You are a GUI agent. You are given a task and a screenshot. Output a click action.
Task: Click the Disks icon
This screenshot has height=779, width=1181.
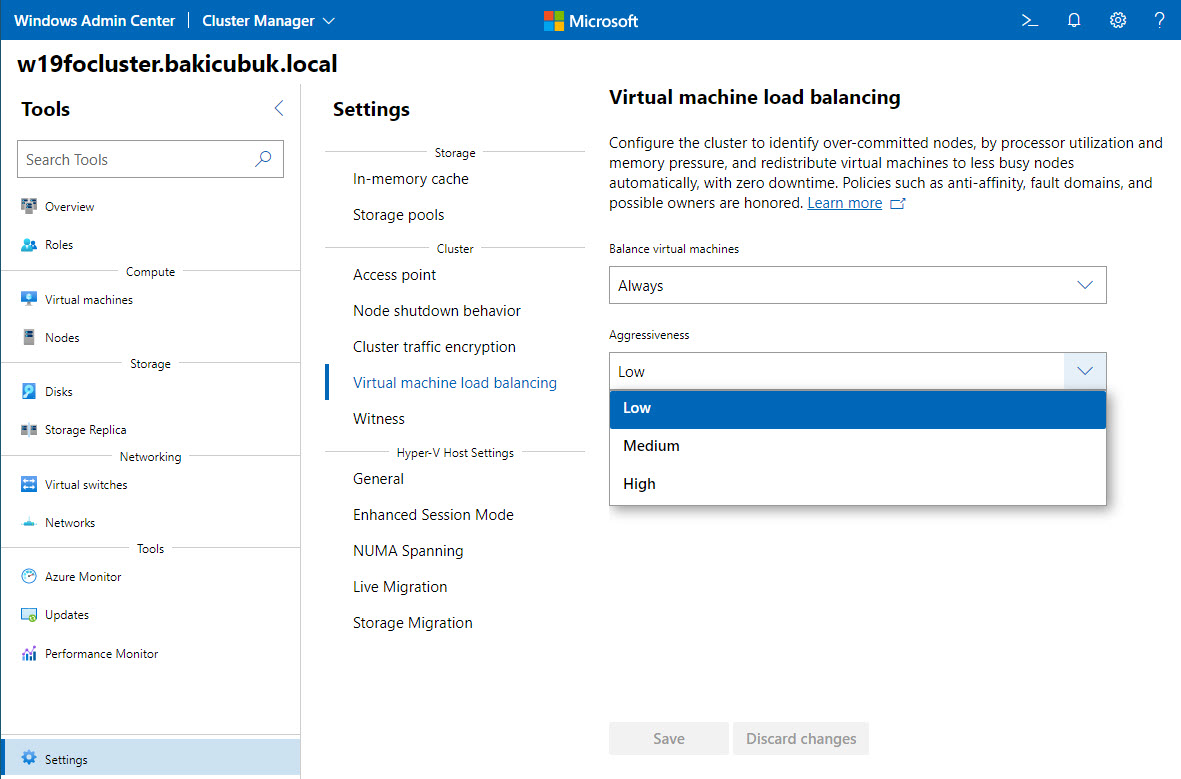29,392
